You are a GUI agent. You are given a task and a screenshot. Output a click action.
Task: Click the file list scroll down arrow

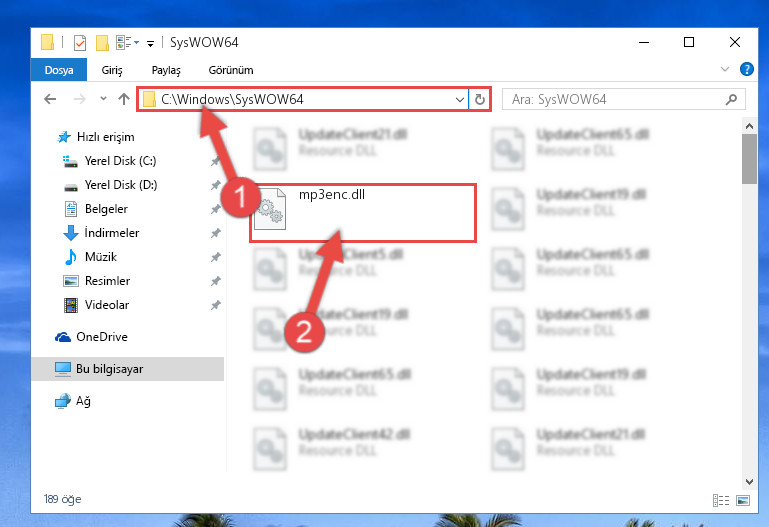click(749, 481)
